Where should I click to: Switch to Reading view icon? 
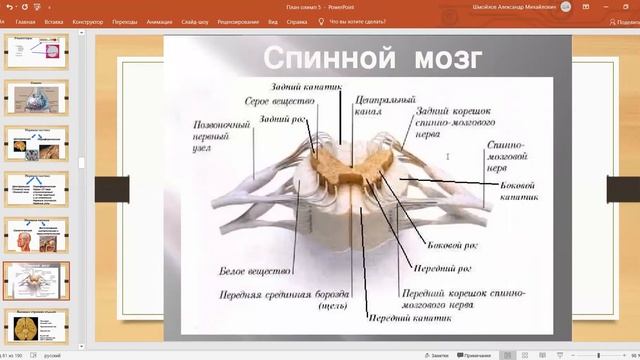point(542,356)
